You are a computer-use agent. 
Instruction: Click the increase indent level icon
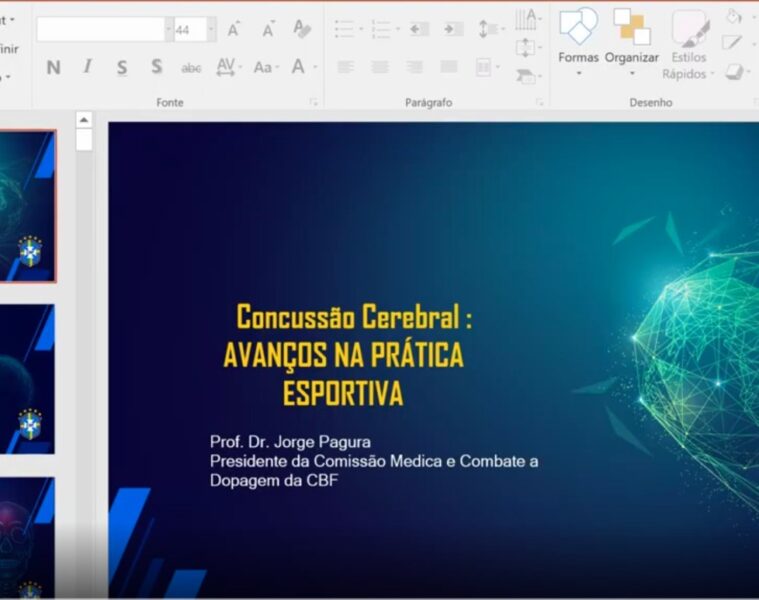click(453, 30)
